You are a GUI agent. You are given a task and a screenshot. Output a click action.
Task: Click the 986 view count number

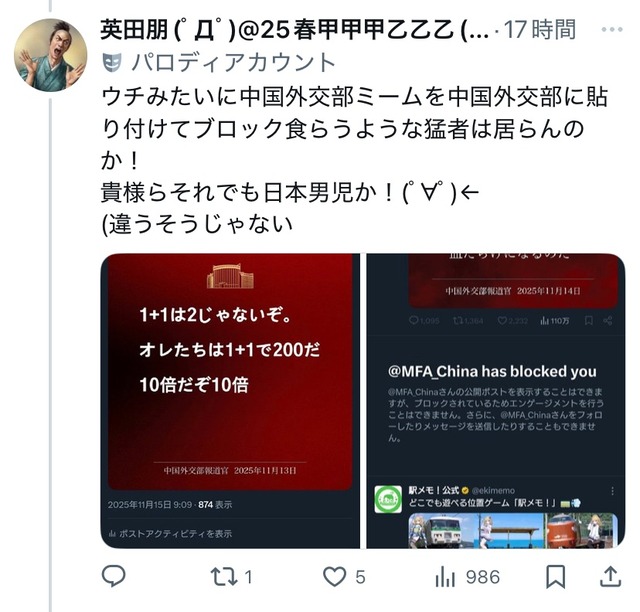click(x=483, y=577)
